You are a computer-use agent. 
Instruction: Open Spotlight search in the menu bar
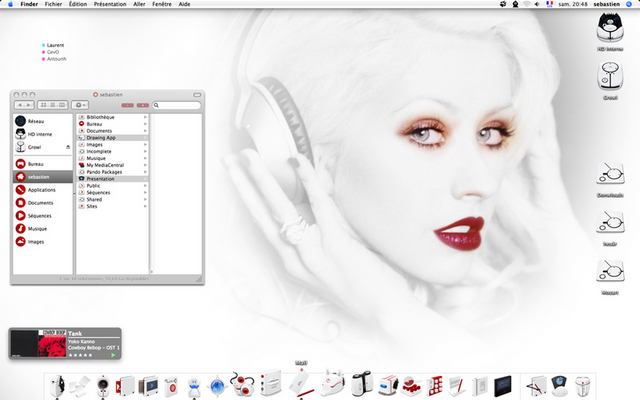click(x=629, y=4)
